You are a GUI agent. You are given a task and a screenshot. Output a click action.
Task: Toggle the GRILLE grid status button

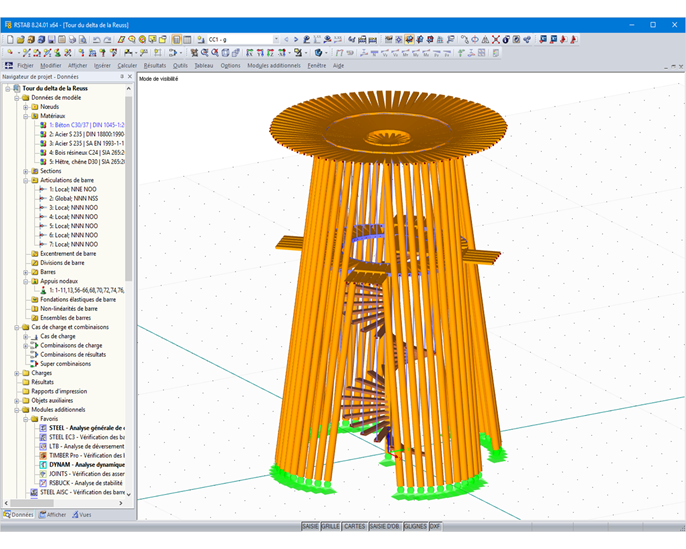point(330,526)
